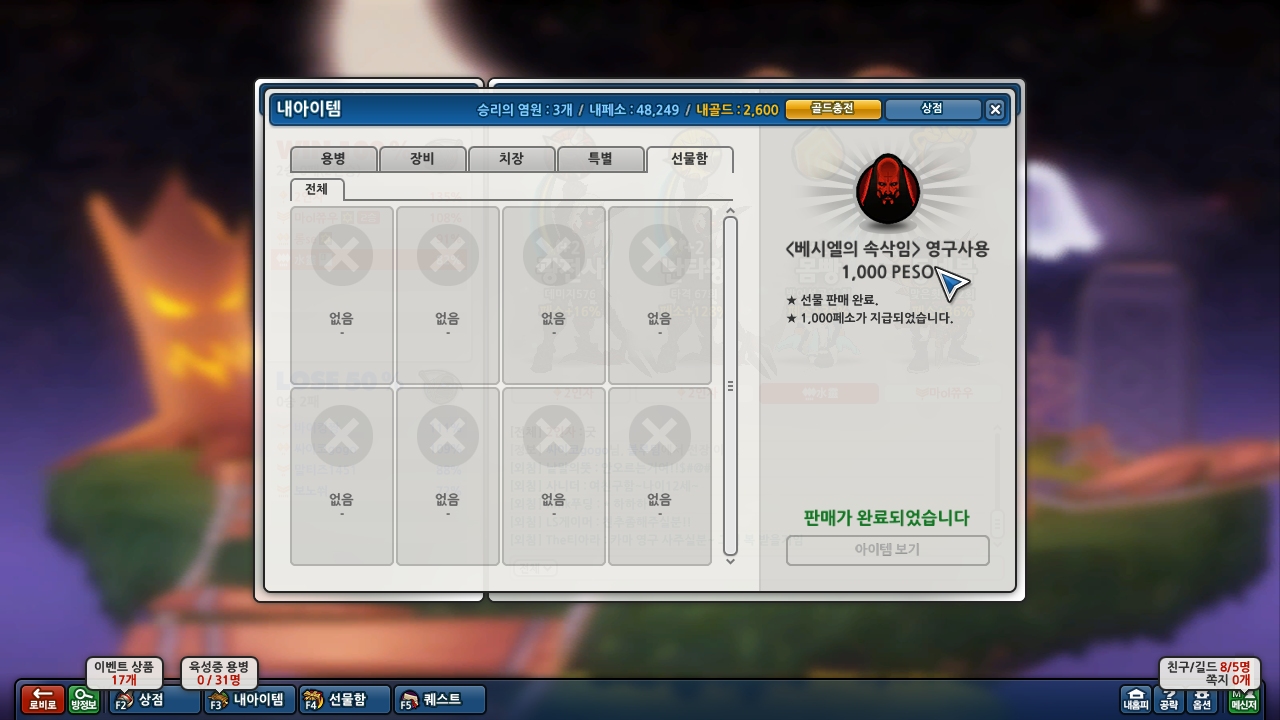Select the 치장 tab
This screenshot has height=720, width=1280.
point(512,159)
